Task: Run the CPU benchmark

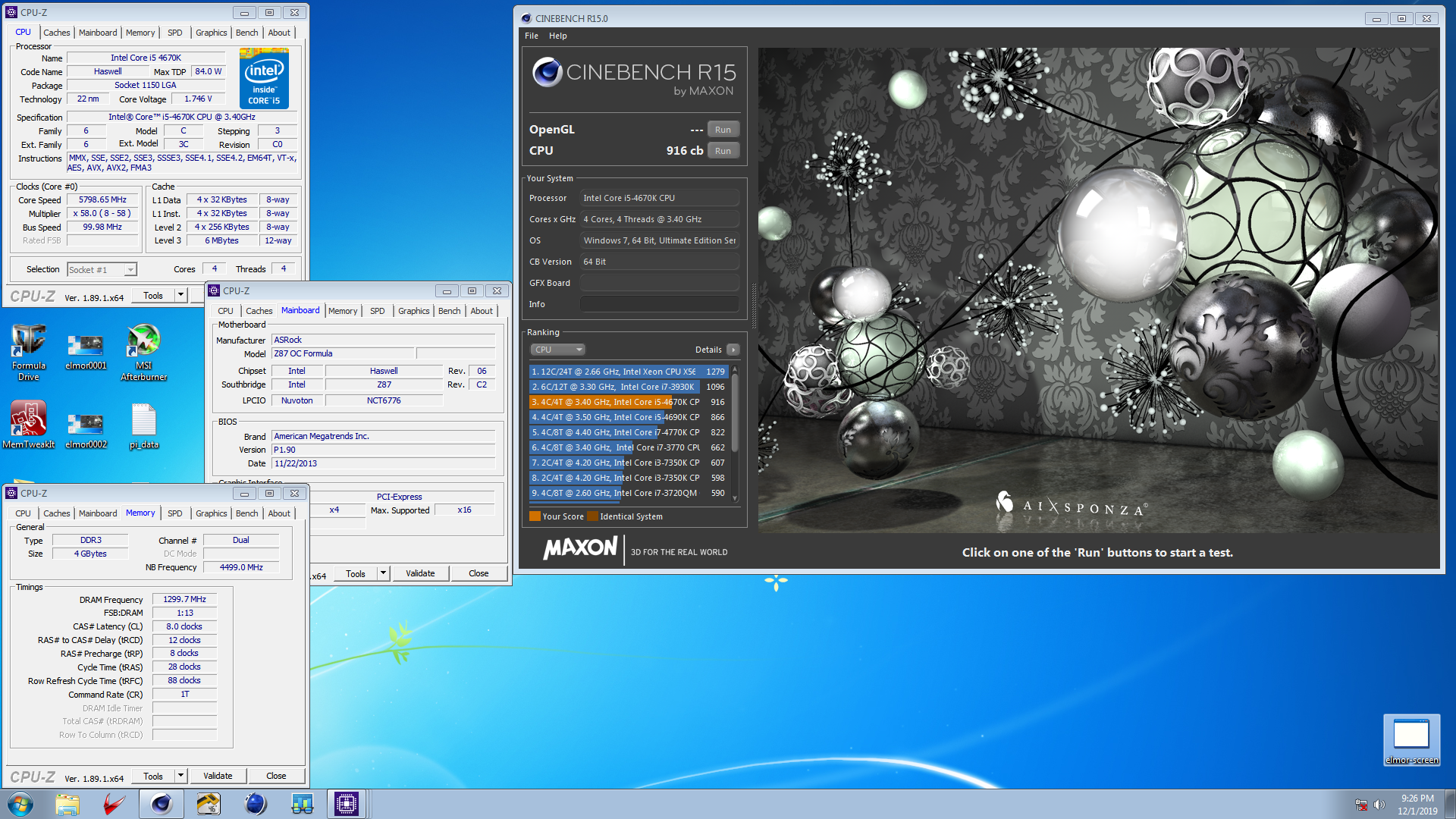Action: 723,151
